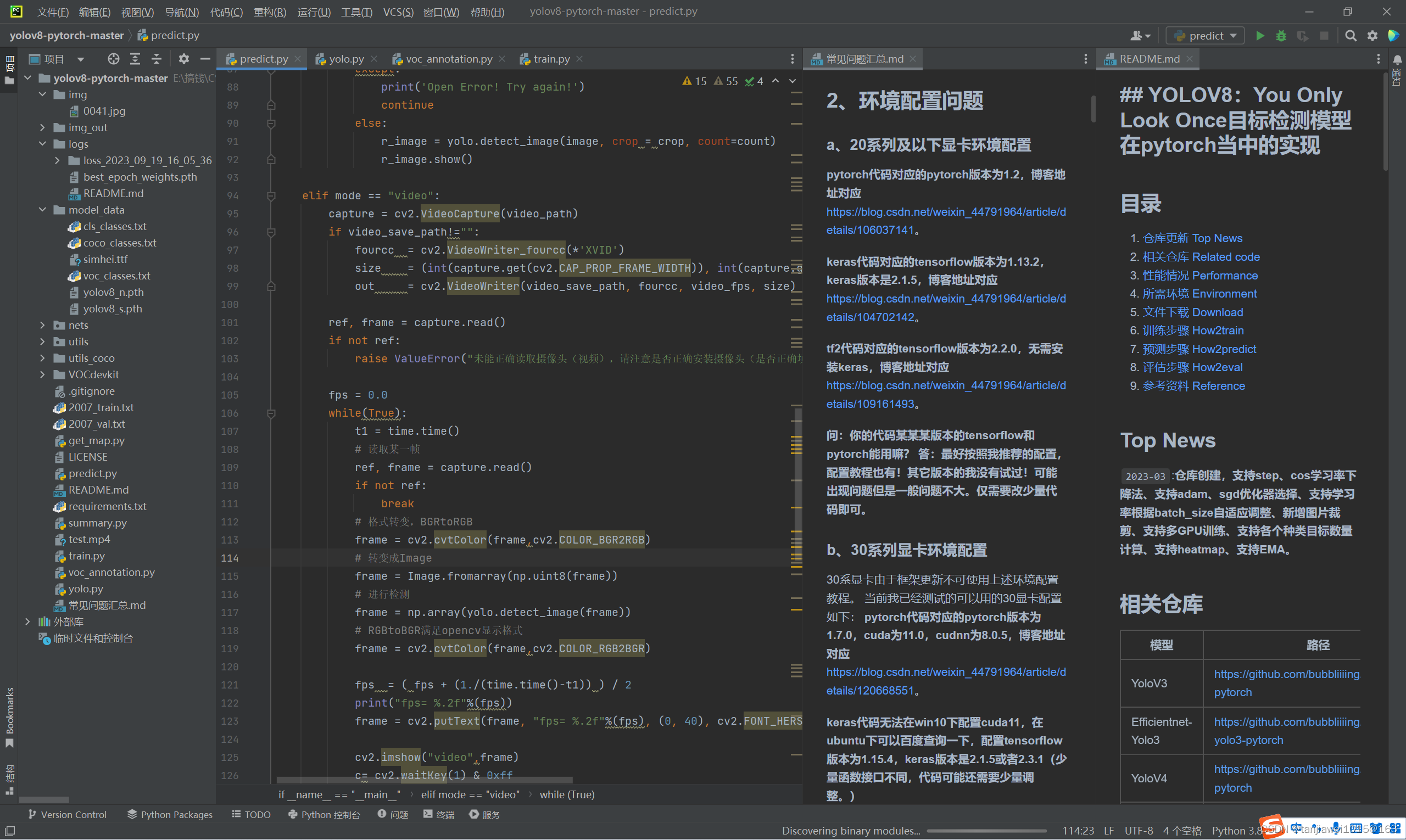The image size is (1406, 840).
Task: Expand the img_out folder
Action: 42,127
